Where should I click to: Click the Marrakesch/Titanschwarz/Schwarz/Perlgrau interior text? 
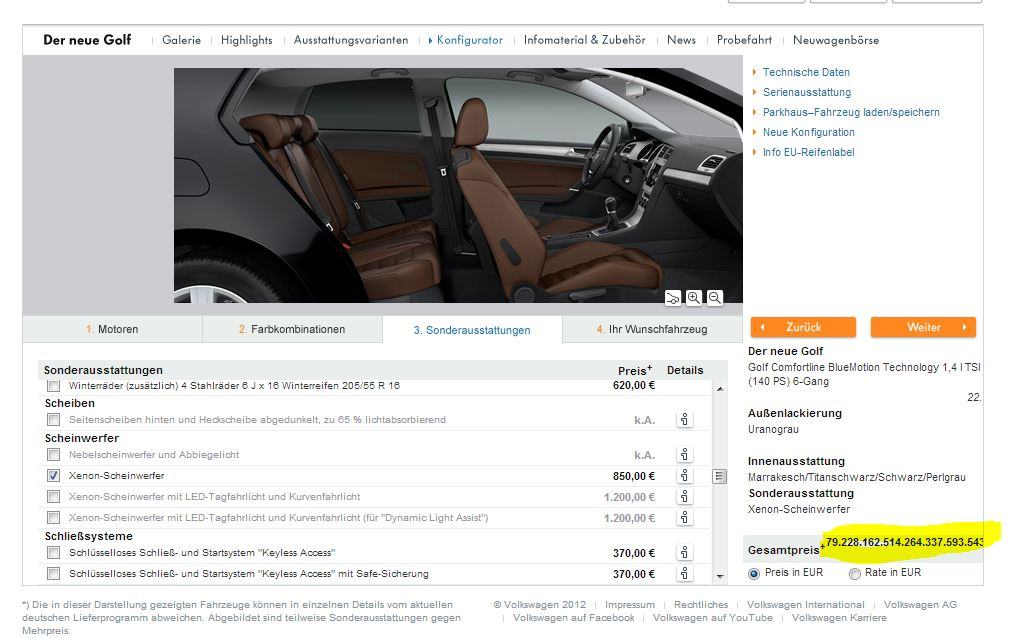pos(857,477)
